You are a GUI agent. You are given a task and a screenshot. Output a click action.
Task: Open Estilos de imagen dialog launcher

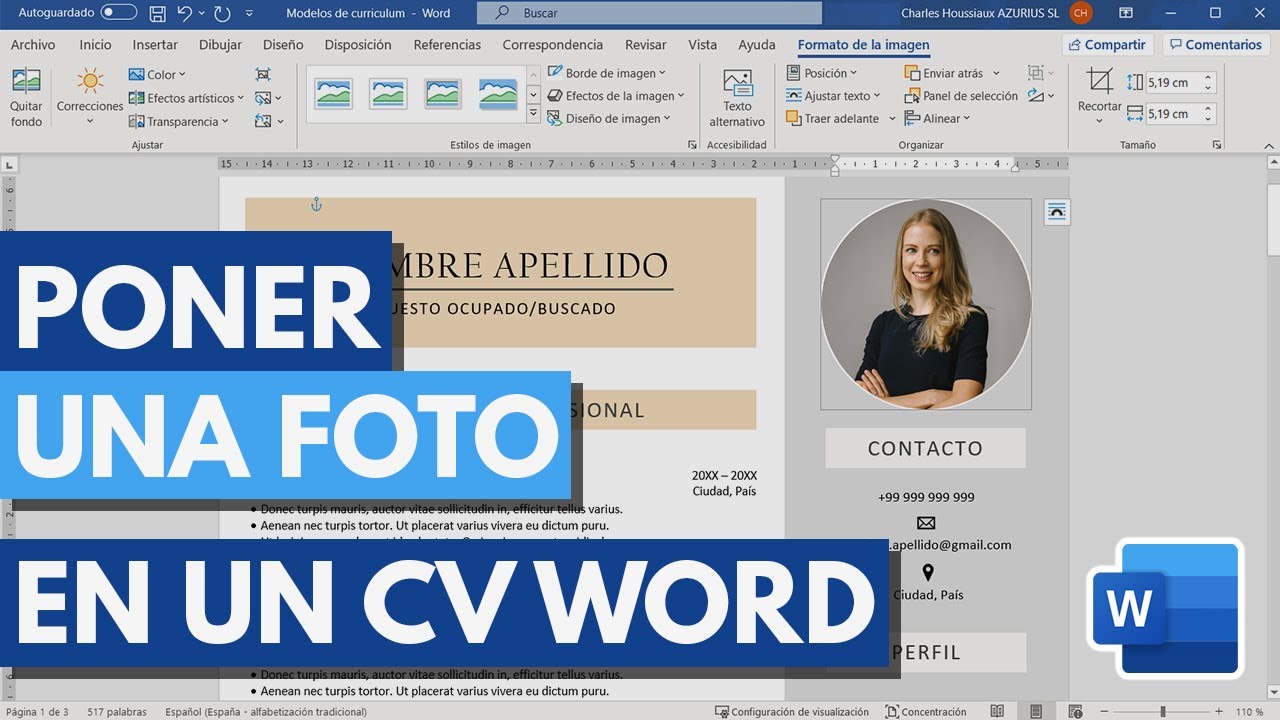click(692, 145)
